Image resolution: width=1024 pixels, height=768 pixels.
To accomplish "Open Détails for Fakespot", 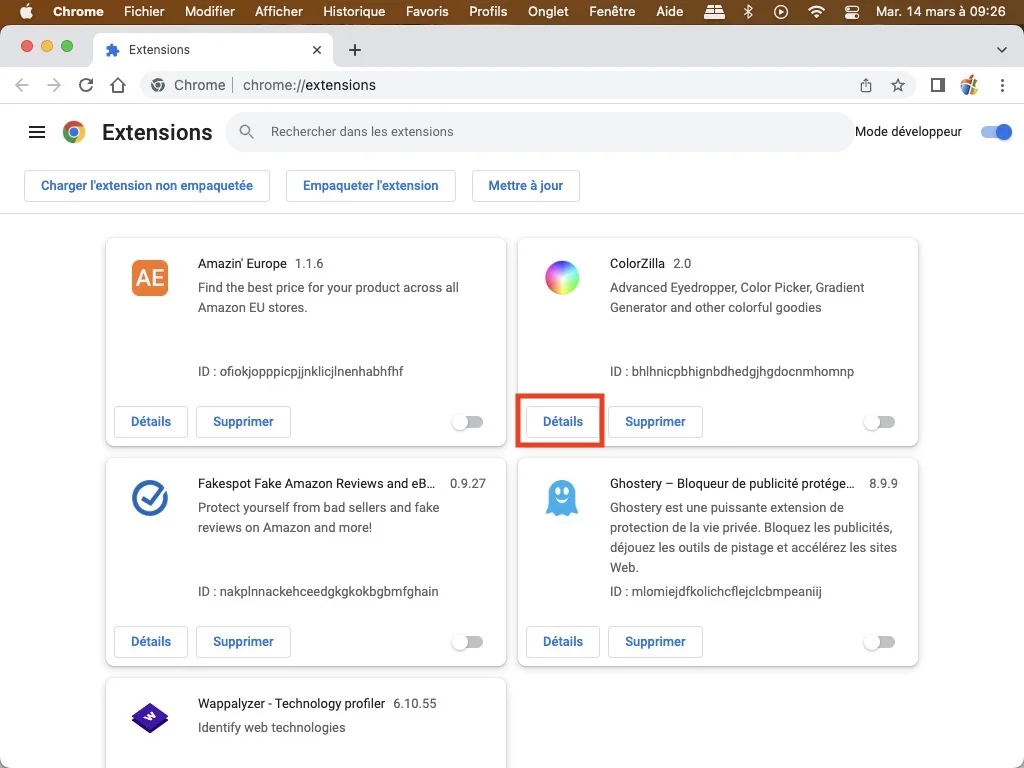I will point(151,642).
